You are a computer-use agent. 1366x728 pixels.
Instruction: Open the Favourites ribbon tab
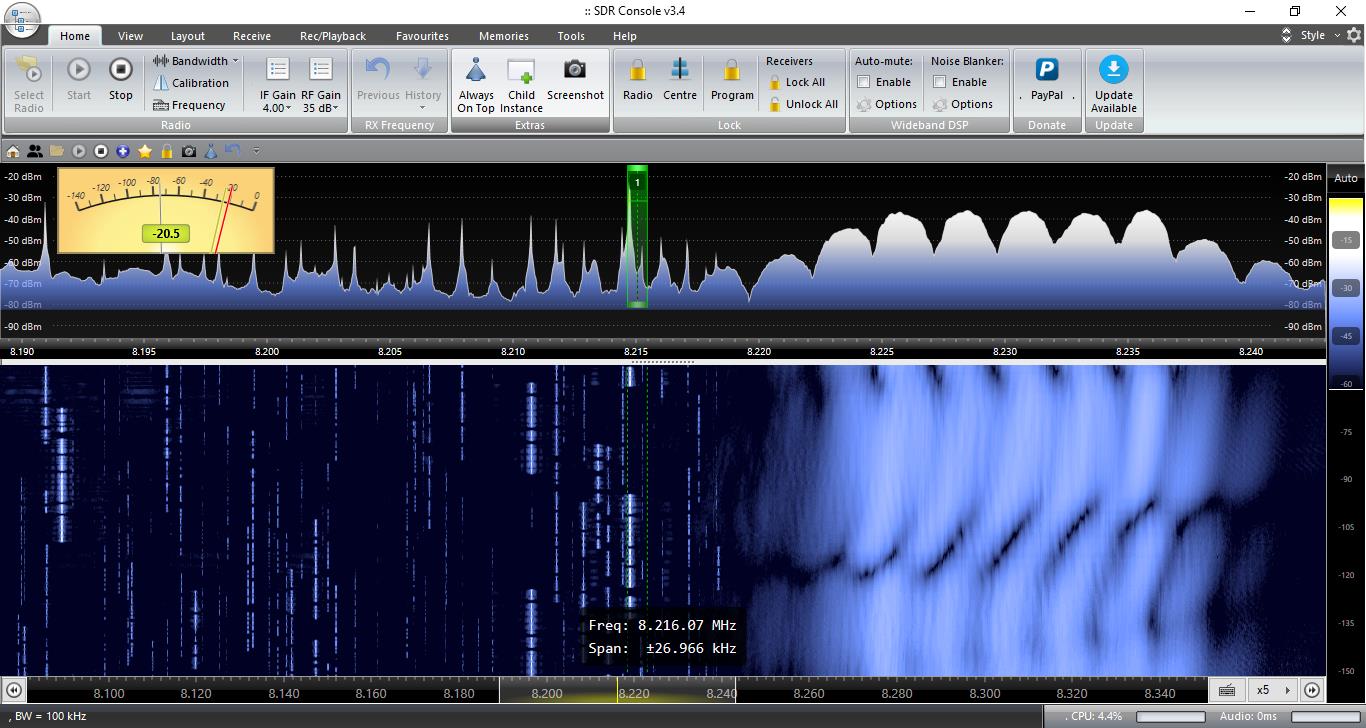[x=422, y=36]
